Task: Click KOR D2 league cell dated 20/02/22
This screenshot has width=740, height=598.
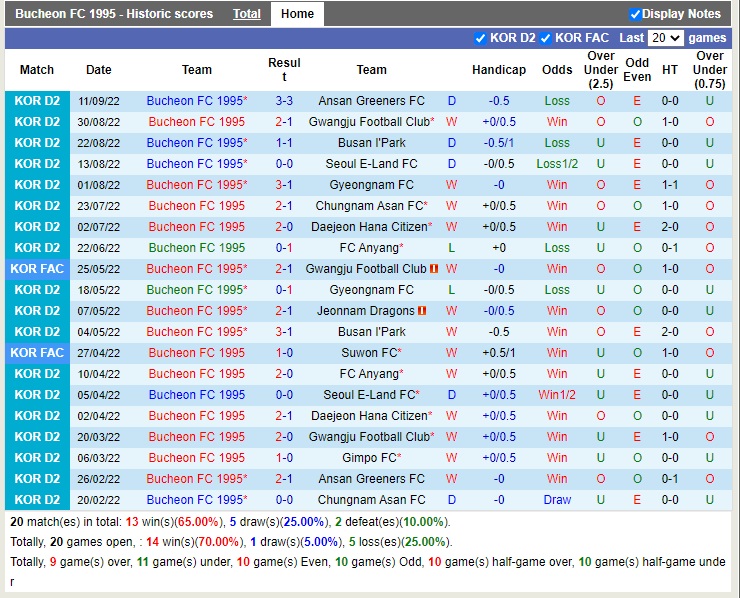Action: [37, 500]
